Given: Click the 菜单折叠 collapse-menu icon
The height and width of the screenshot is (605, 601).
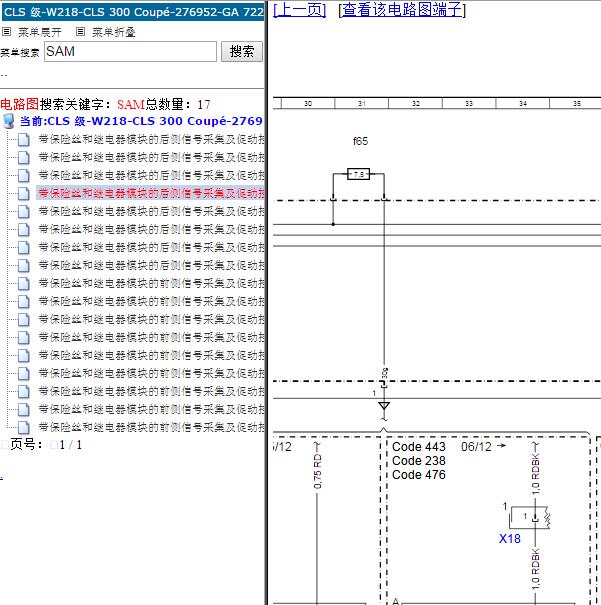Looking at the screenshot, I should tap(80, 32).
